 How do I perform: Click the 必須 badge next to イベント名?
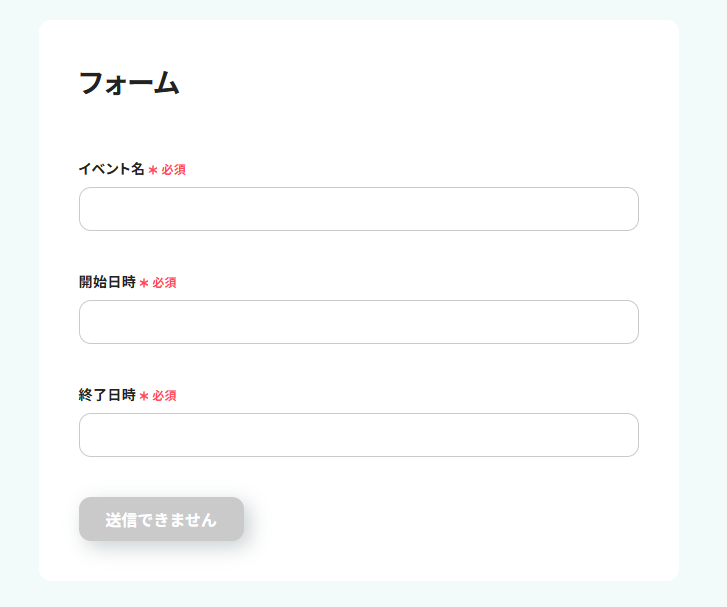click(x=174, y=170)
